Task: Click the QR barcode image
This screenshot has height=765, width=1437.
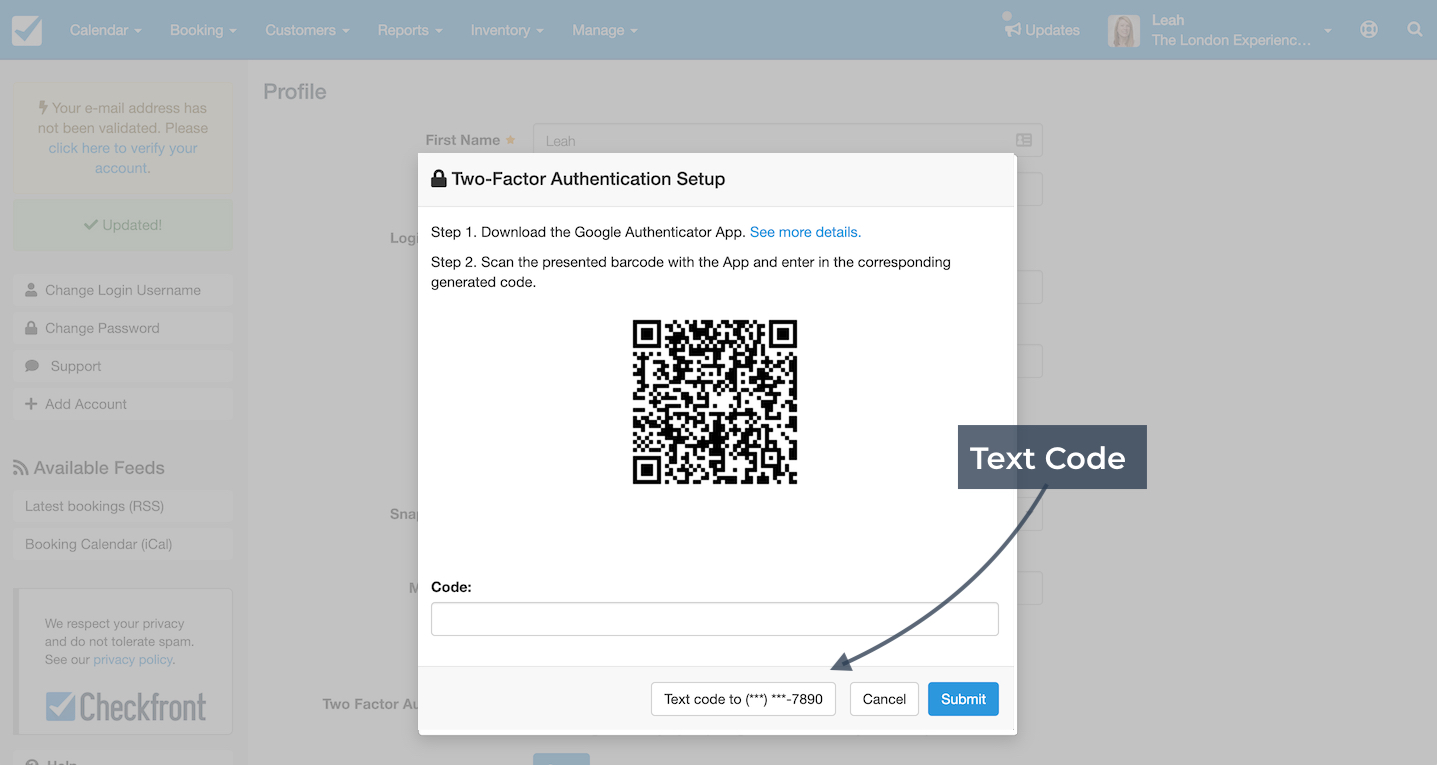Action: 715,402
